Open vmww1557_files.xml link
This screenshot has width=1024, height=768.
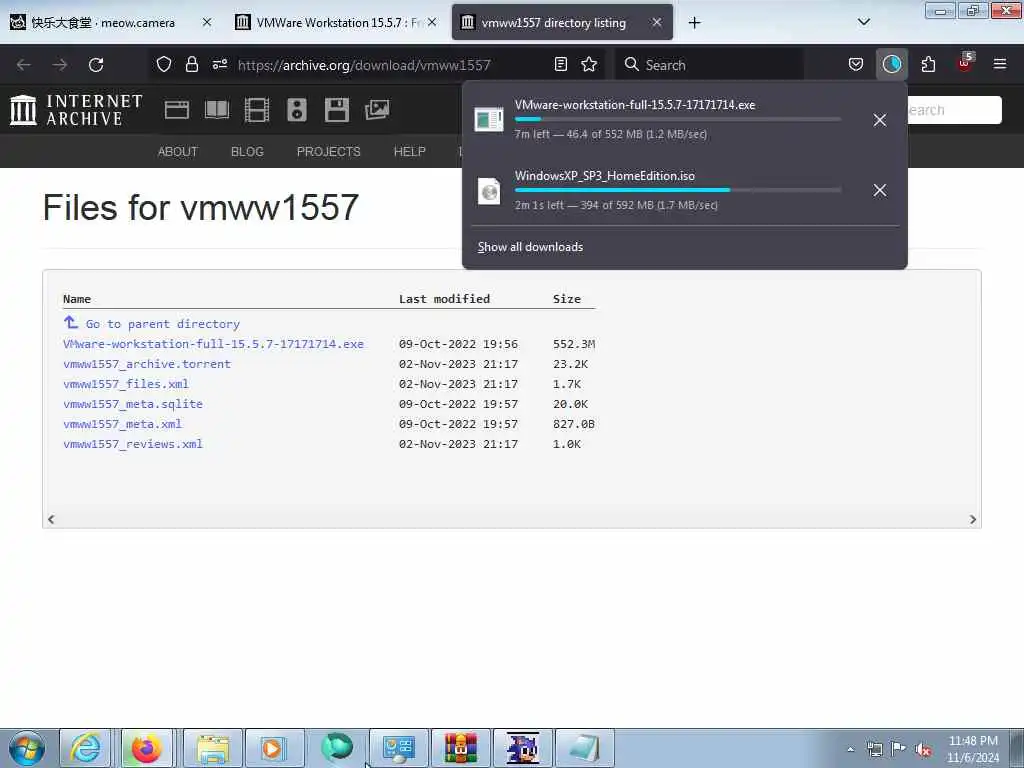pyautogui.click(x=126, y=384)
